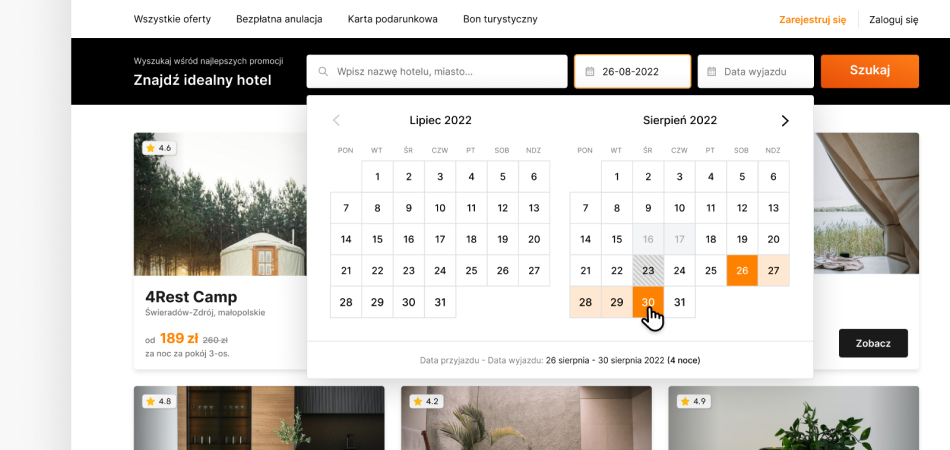Click the search magnifier icon
950x450 pixels.
pyautogui.click(x=323, y=71)
